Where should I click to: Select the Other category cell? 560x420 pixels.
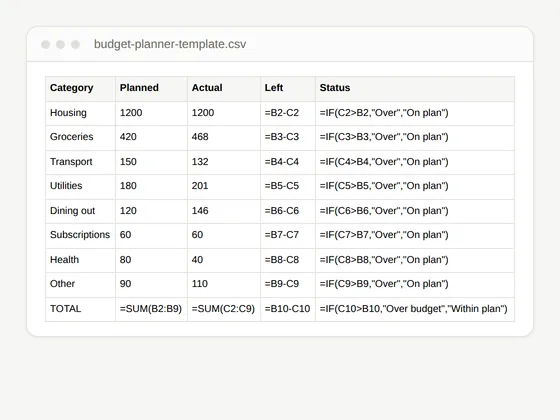pos(80,284)
